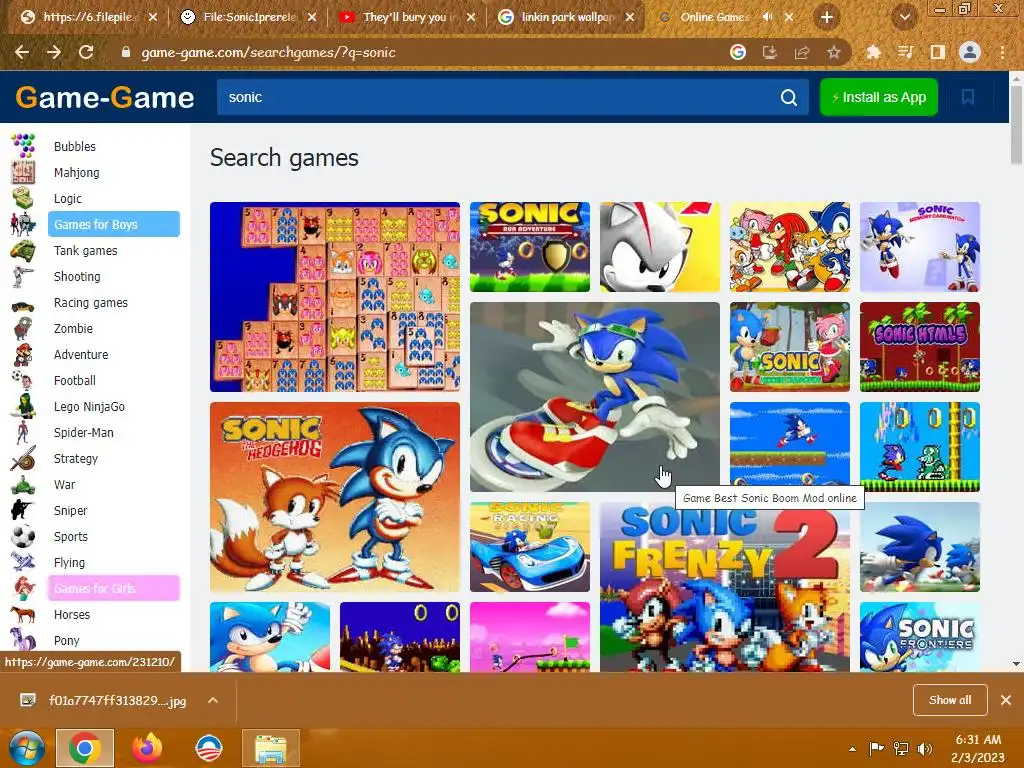
Task: Click the Google icon in address bar
Action: (738, 52)
